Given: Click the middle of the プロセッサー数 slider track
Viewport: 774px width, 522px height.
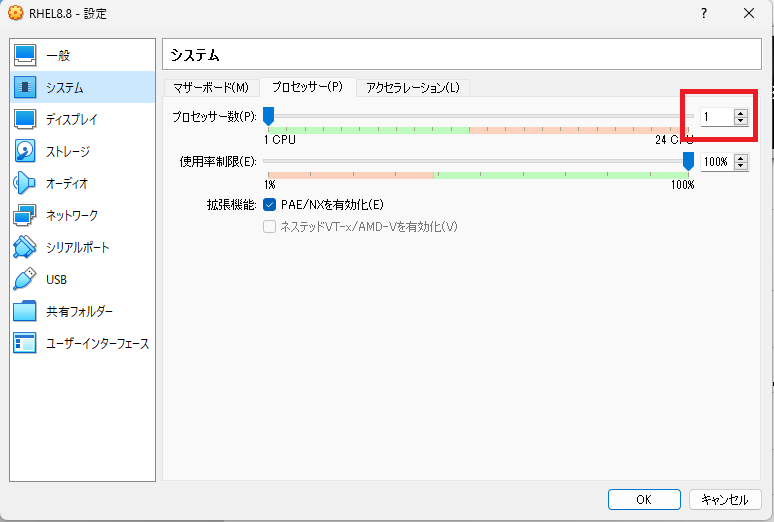Looking at the screenshot, I should 478,116.
